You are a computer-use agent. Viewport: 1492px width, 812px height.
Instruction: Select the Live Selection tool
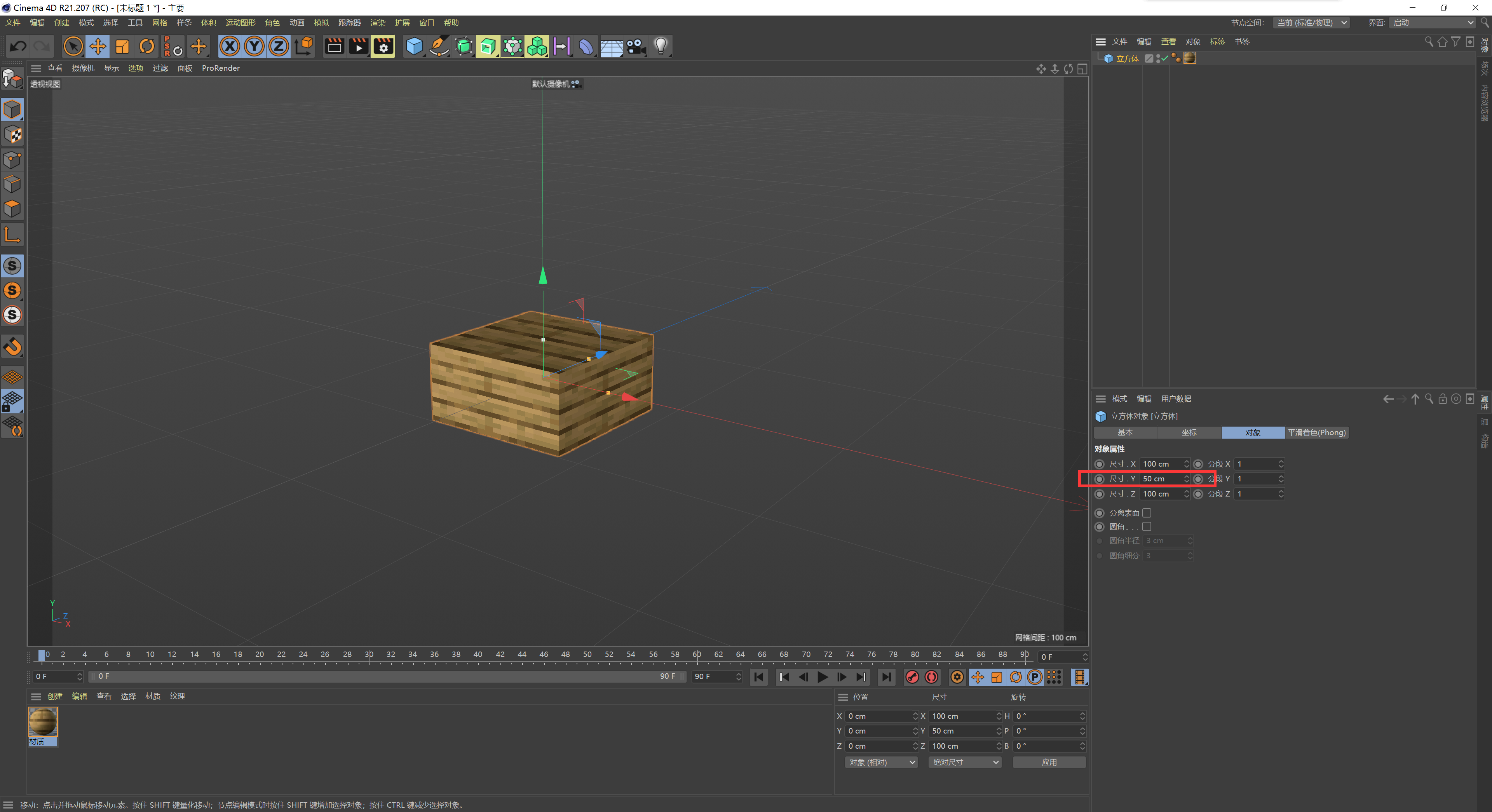pyautogui.click(x=73, y=46)
